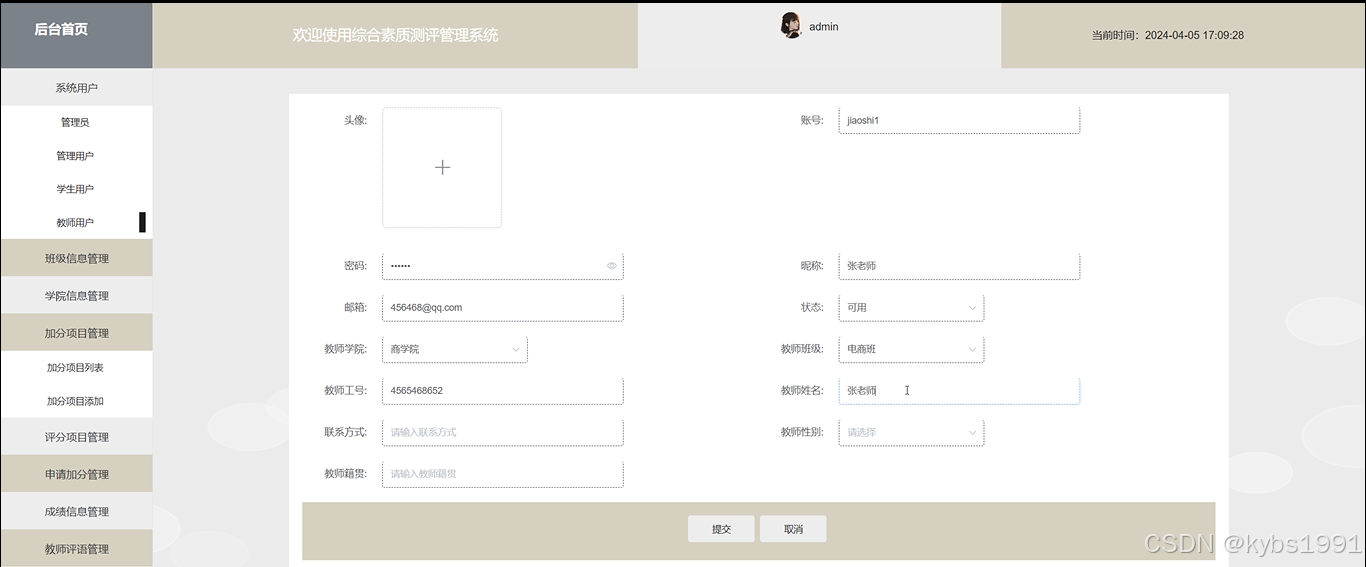Open the 教师学院 dropdown showing 商学院
1366x567 pixels.
[455, 349]
